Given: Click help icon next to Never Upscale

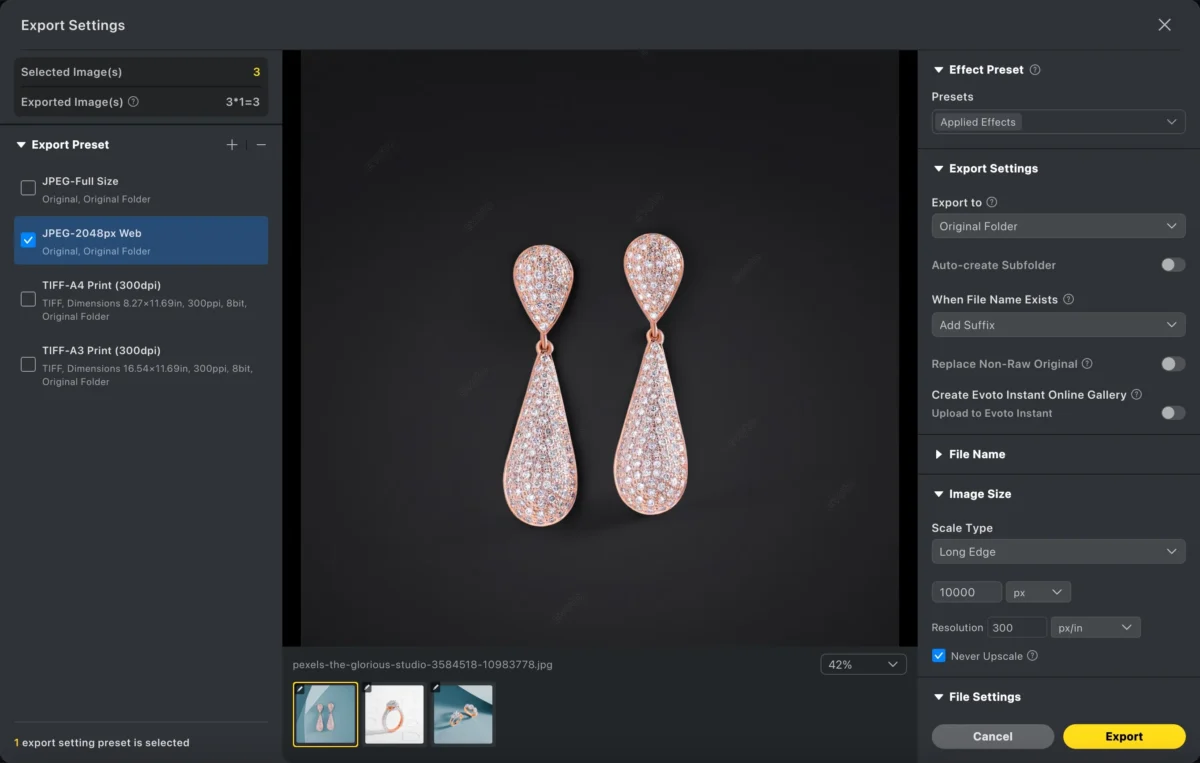Looking at the screenshot, I should tap(1032, 656).
